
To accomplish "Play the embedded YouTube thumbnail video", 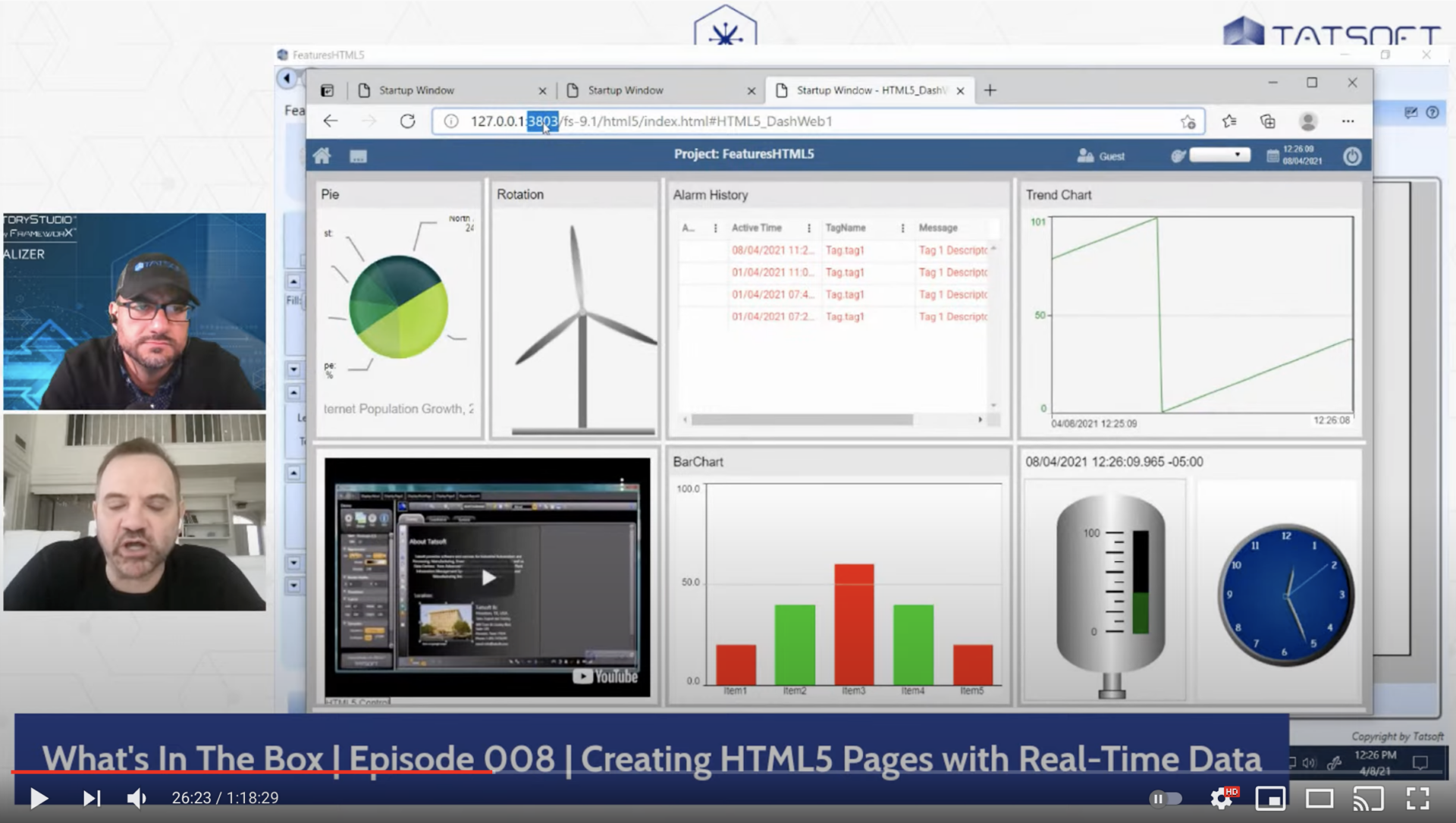I will coord(489,578).
